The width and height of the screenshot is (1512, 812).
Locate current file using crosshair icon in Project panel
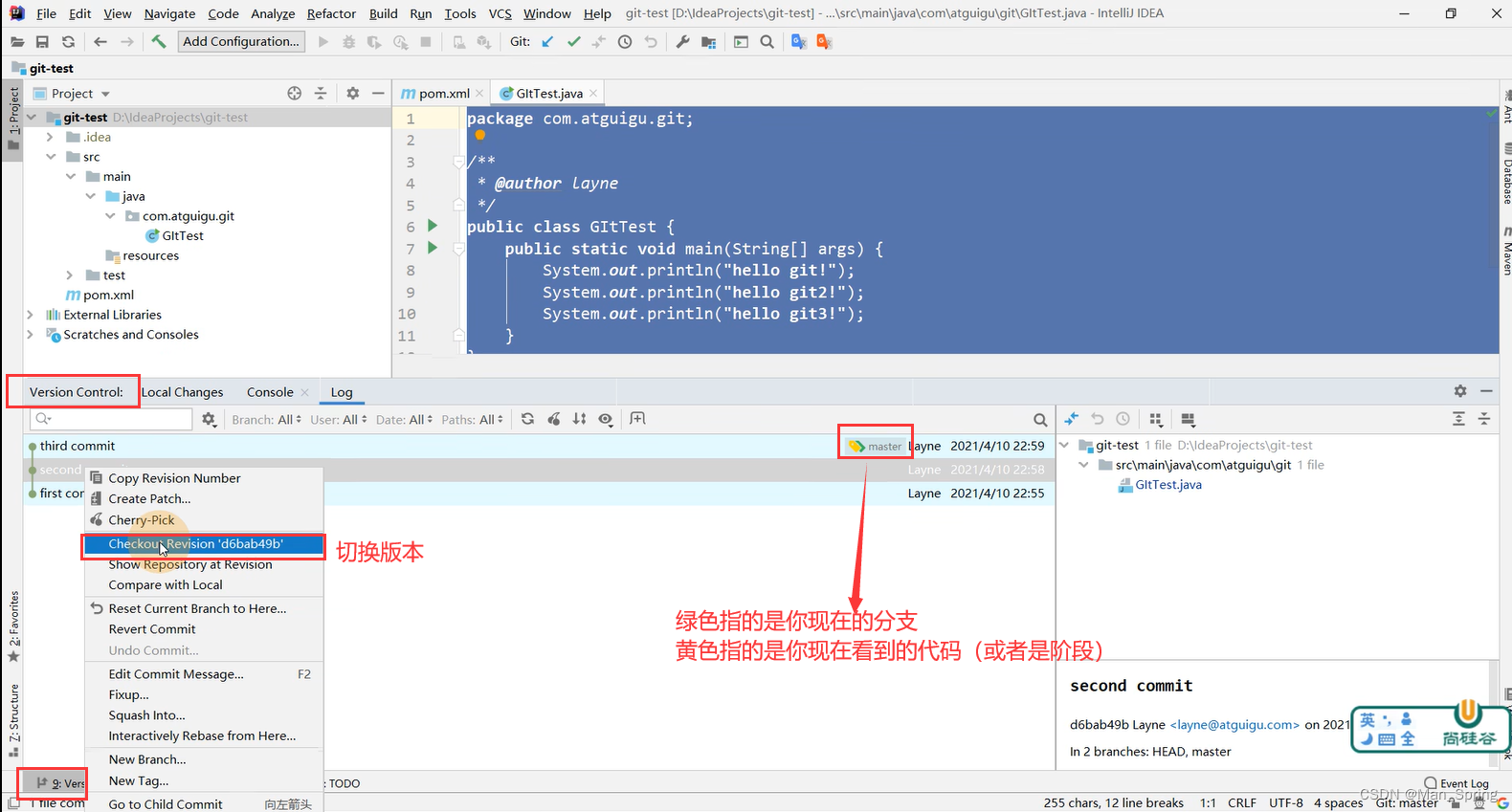(295, 93)
